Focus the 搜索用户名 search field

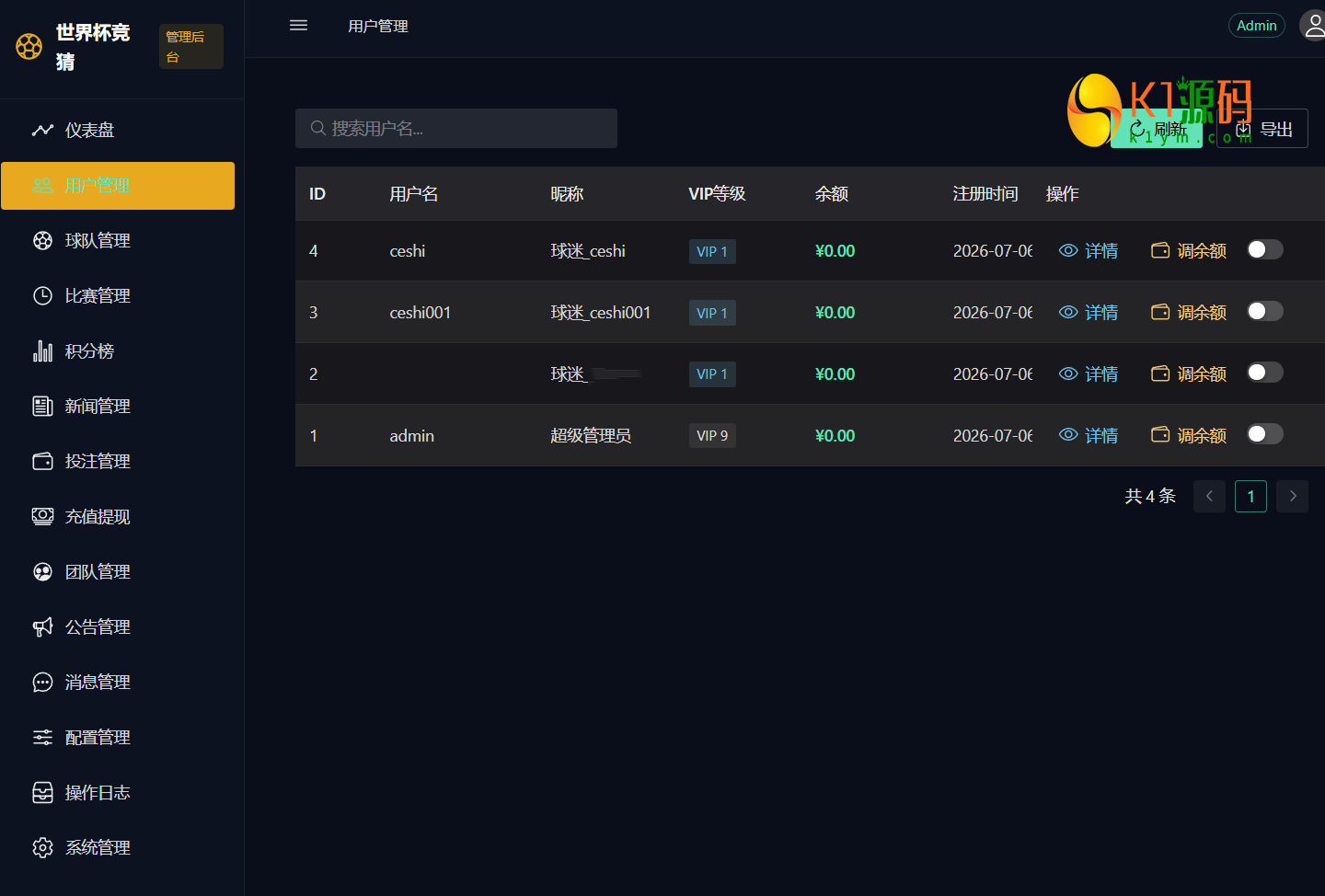click(456, 128)
